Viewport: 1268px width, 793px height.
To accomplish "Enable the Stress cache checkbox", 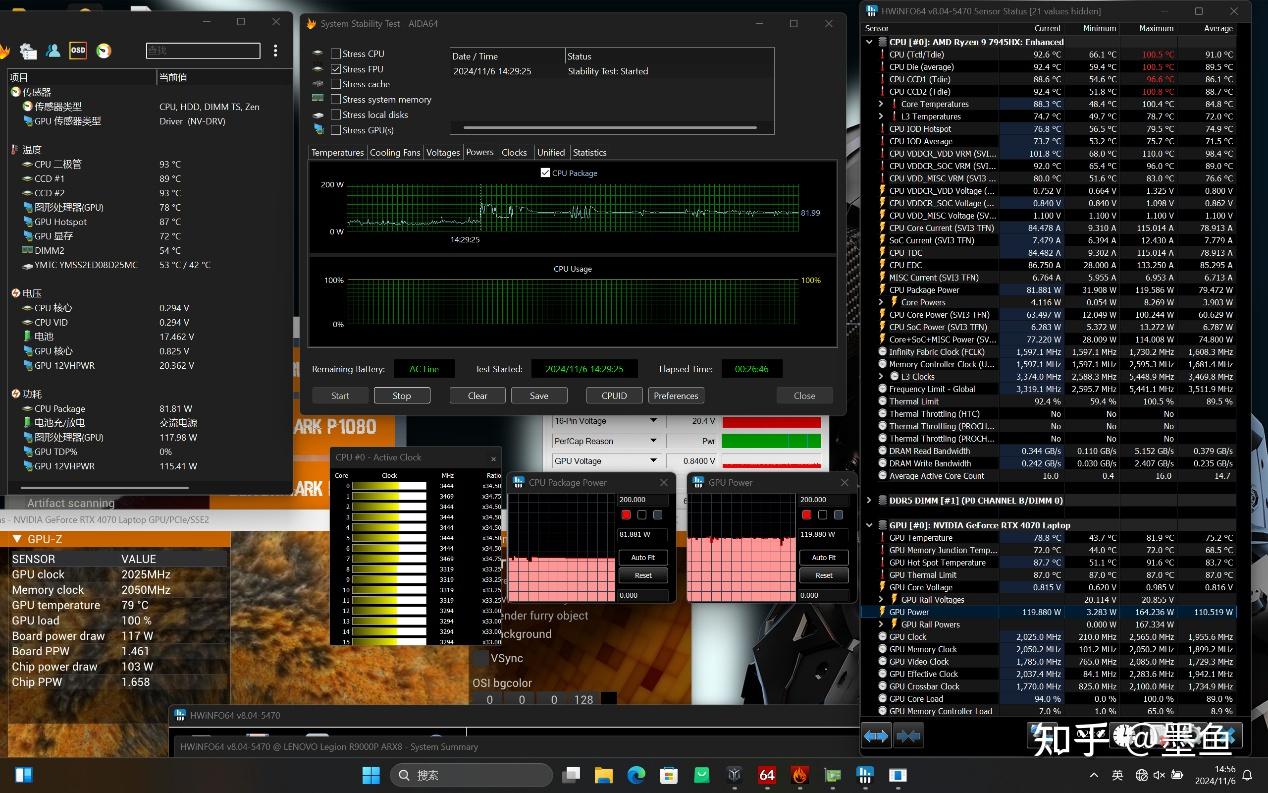I will click(x=336, y=84).
